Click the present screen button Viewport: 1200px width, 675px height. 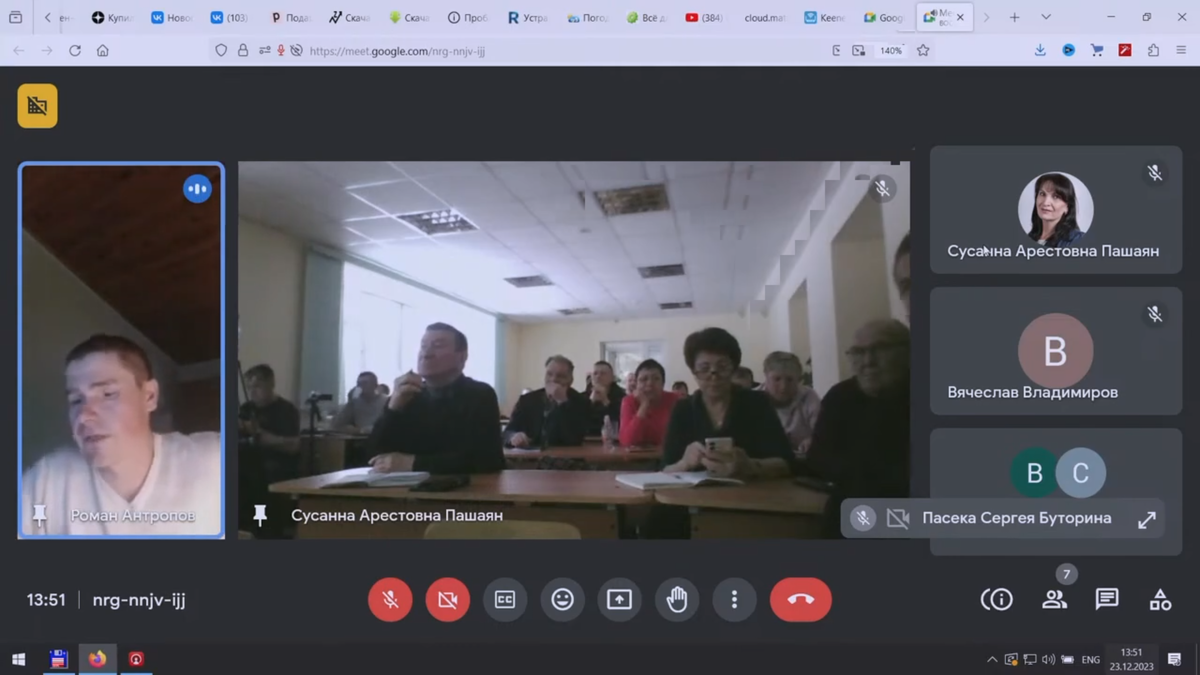pyautogui.click(x=619, y=600)
